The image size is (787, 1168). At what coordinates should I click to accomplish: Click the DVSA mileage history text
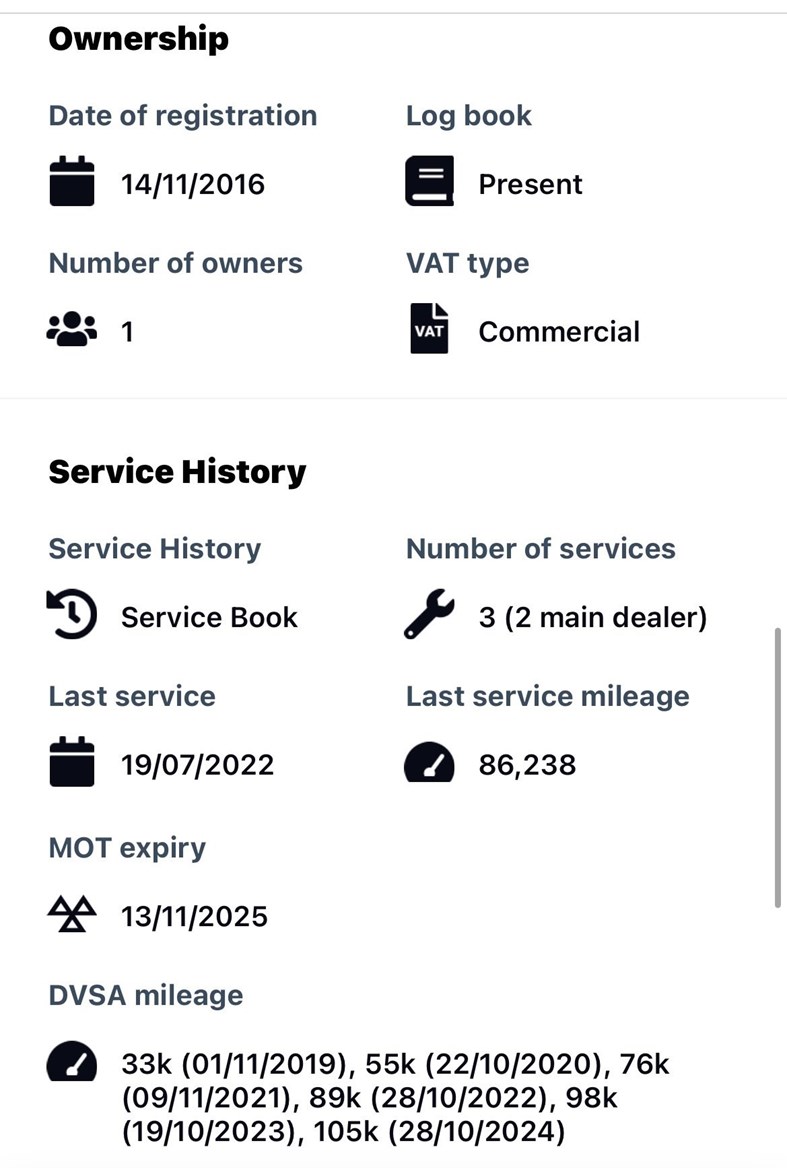coord(394,1097)
